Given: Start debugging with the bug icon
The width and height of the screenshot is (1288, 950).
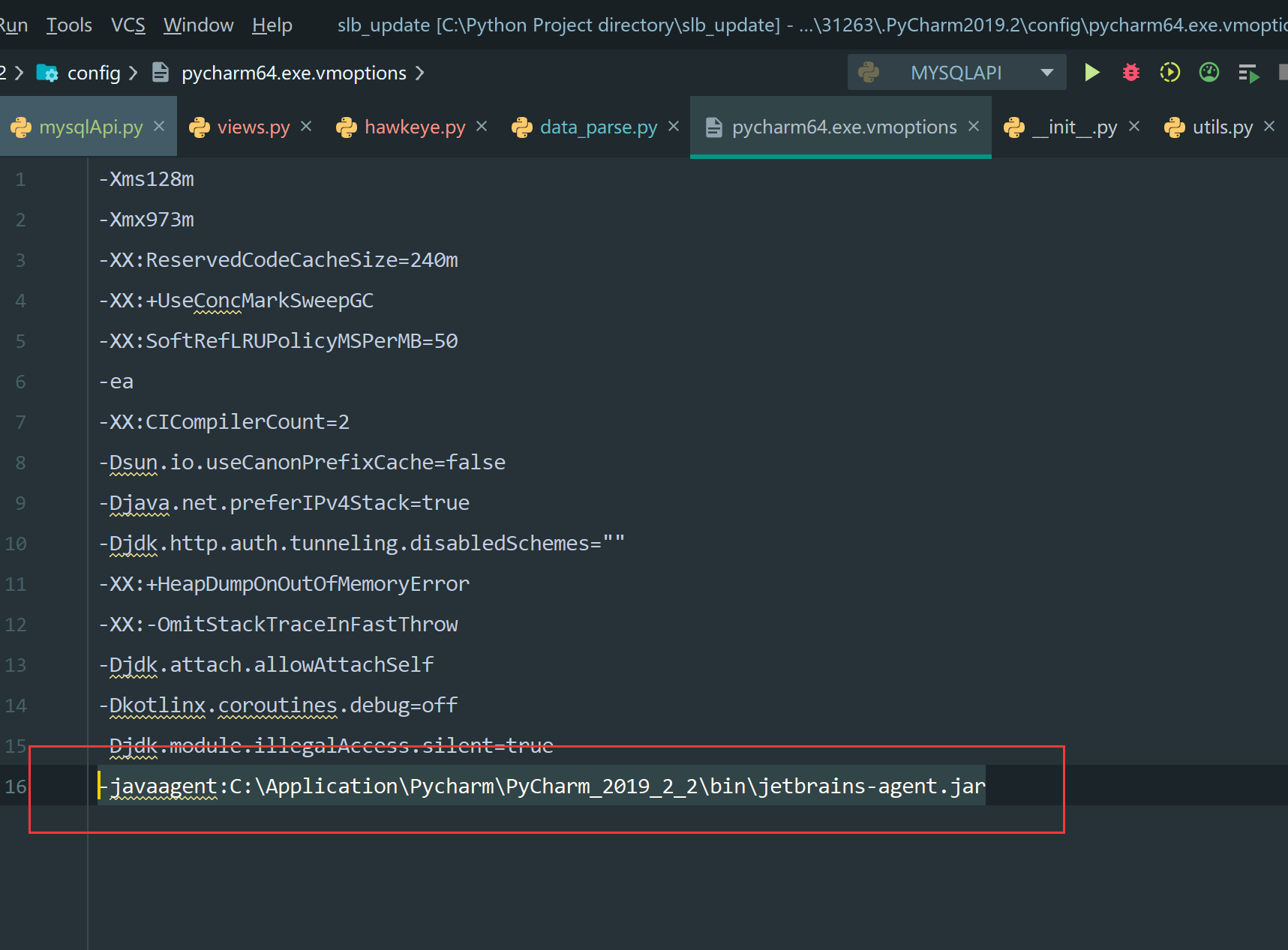Looking at the screenshot, I should click(1130, 73).
